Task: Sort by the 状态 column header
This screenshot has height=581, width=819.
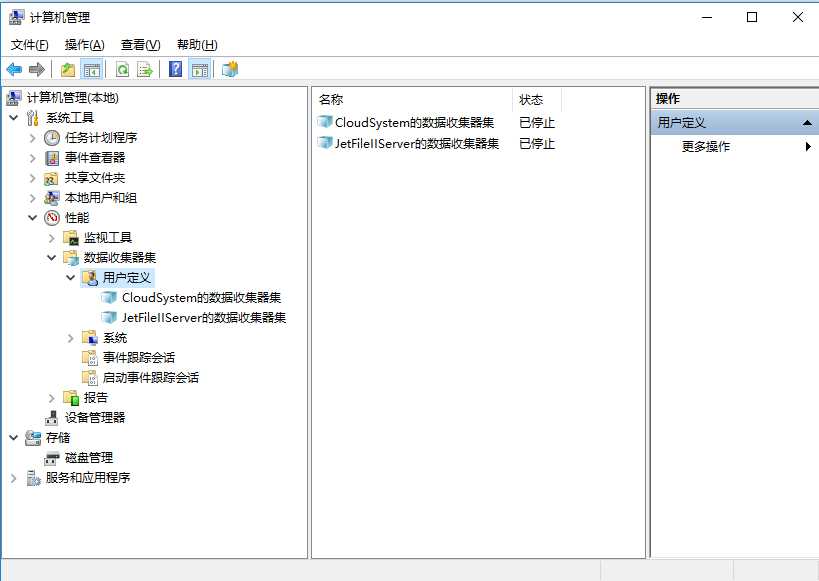Action: (x=537, y=99)
